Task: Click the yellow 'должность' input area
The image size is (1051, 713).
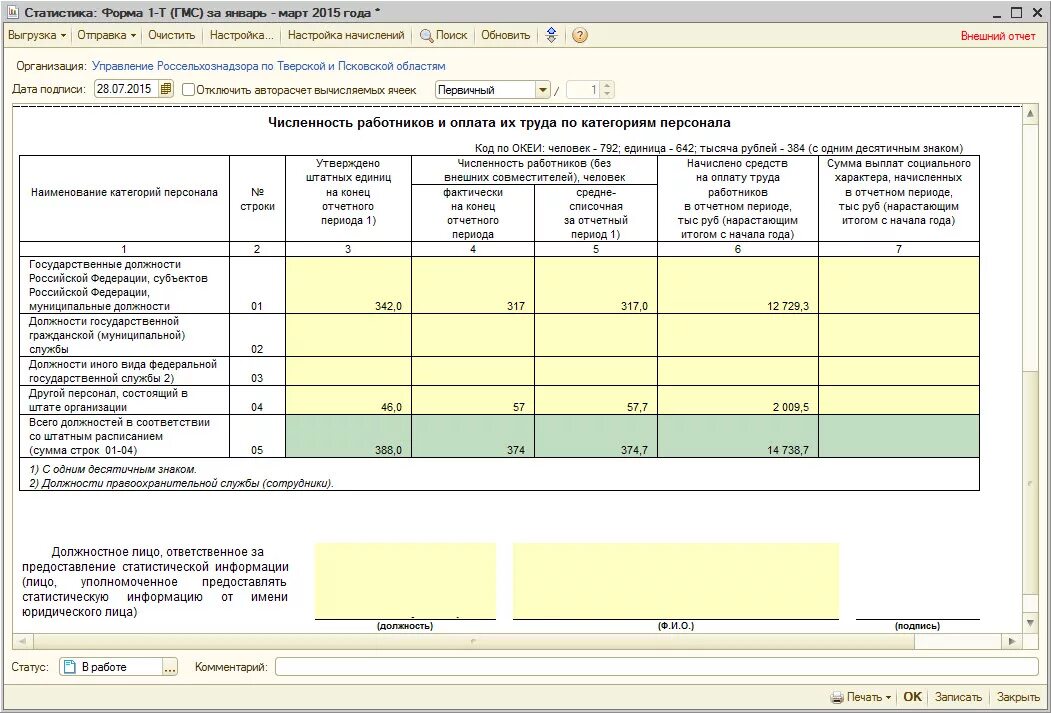Action: tap(406, 580)
